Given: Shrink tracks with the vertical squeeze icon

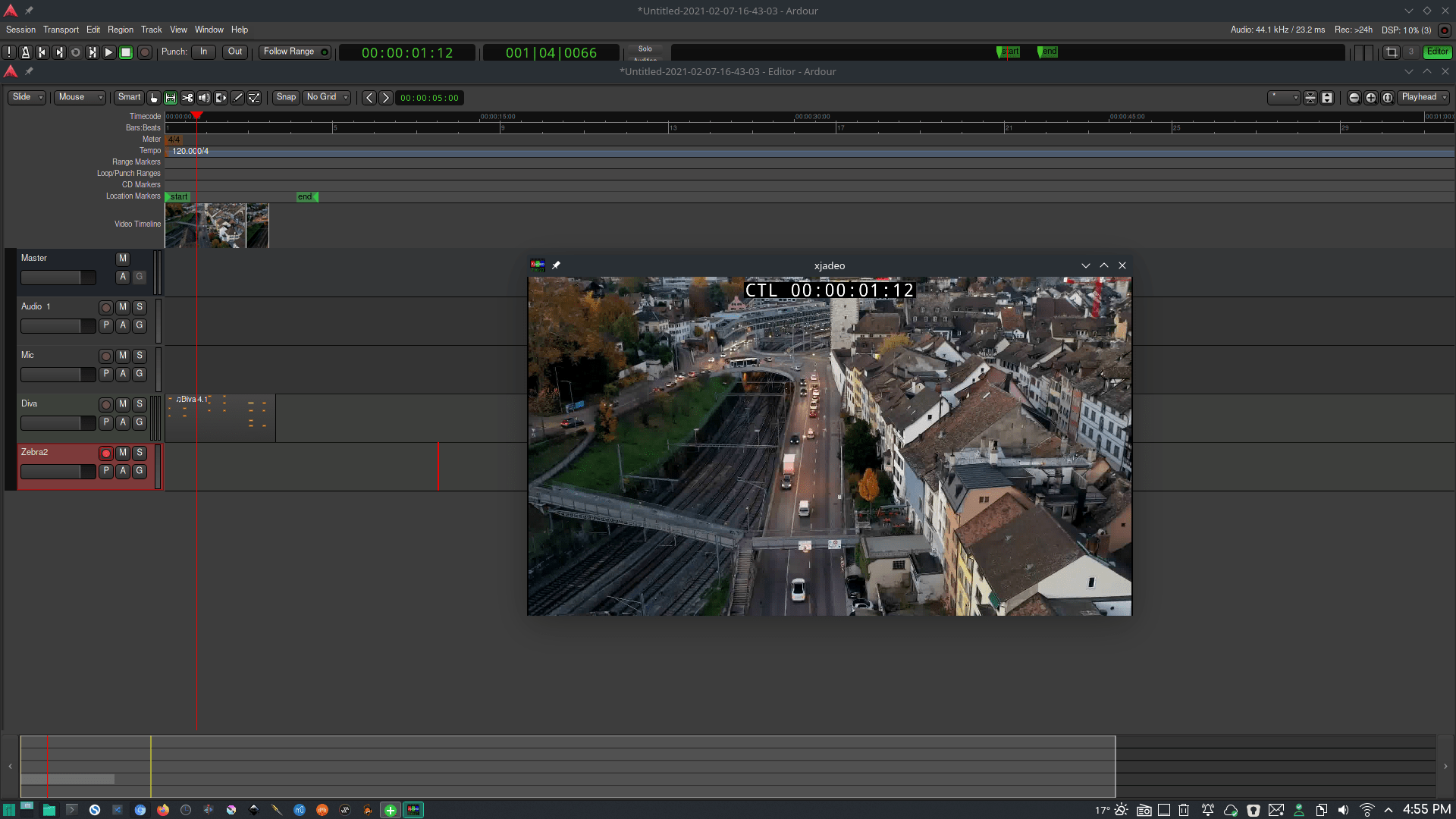Looking at the screenshot, I should pyautogui.click(x=1310, y=98).
